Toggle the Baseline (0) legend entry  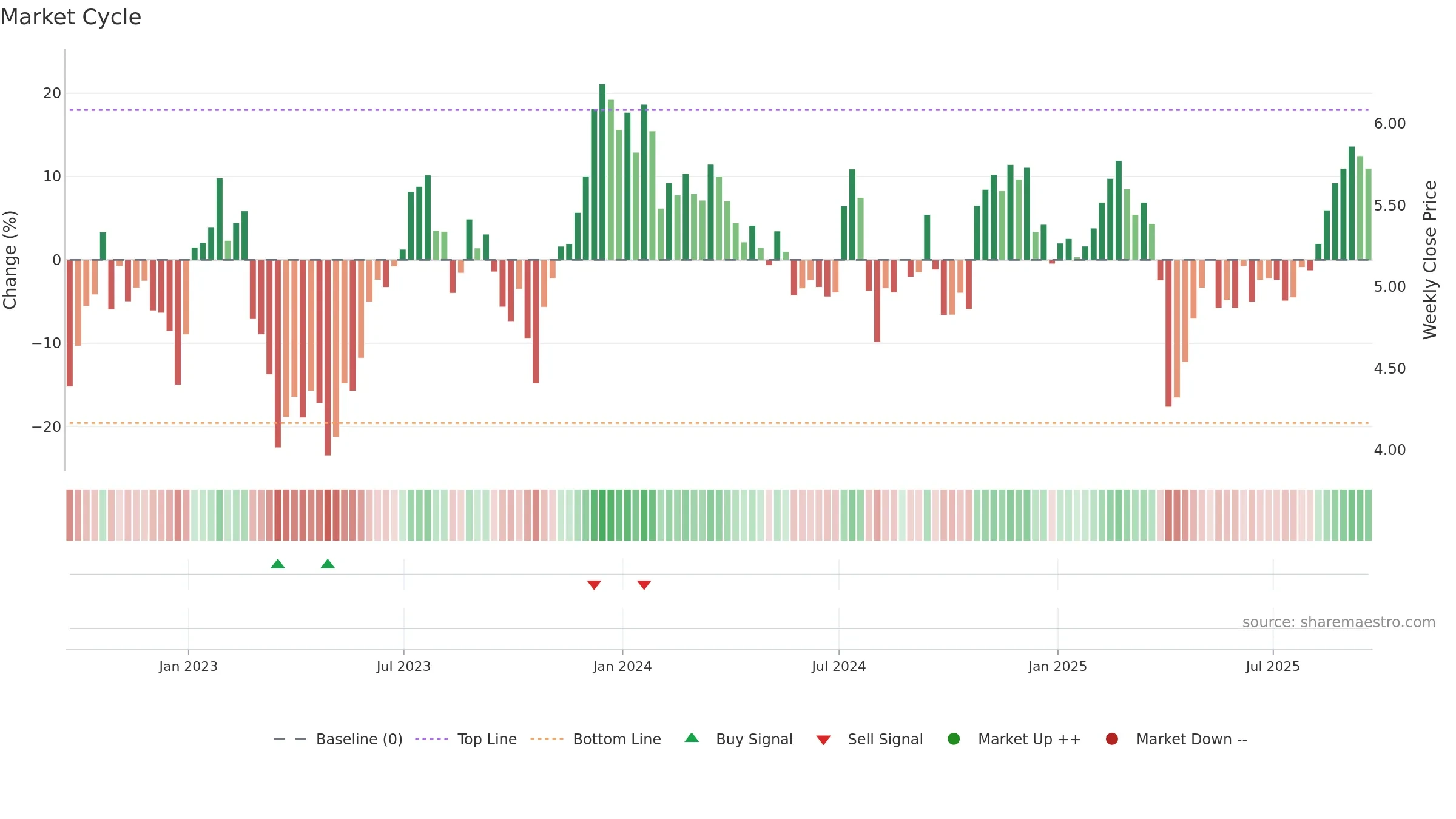click(x=359, y=739)
